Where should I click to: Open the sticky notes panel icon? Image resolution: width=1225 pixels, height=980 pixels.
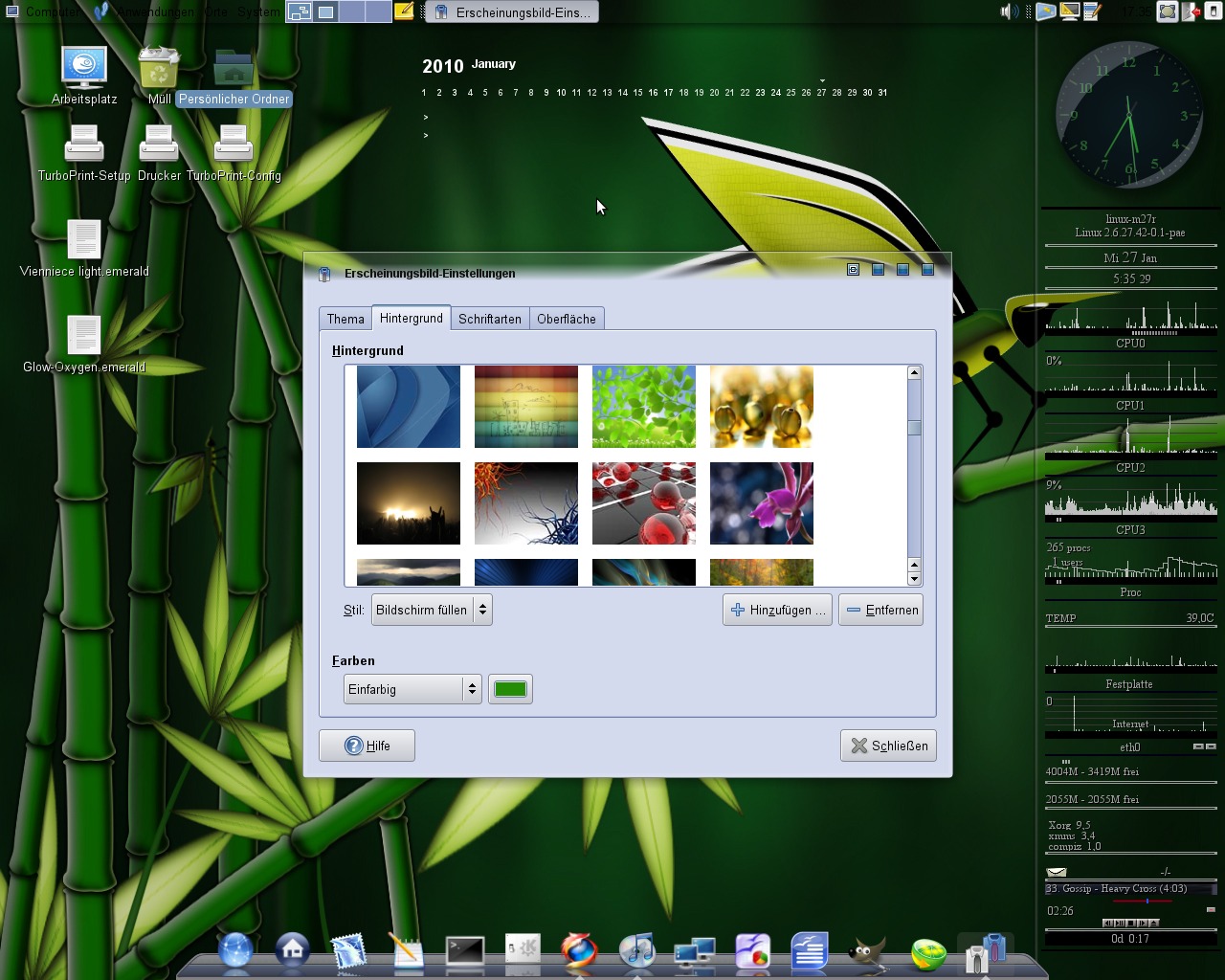point(405,11)
